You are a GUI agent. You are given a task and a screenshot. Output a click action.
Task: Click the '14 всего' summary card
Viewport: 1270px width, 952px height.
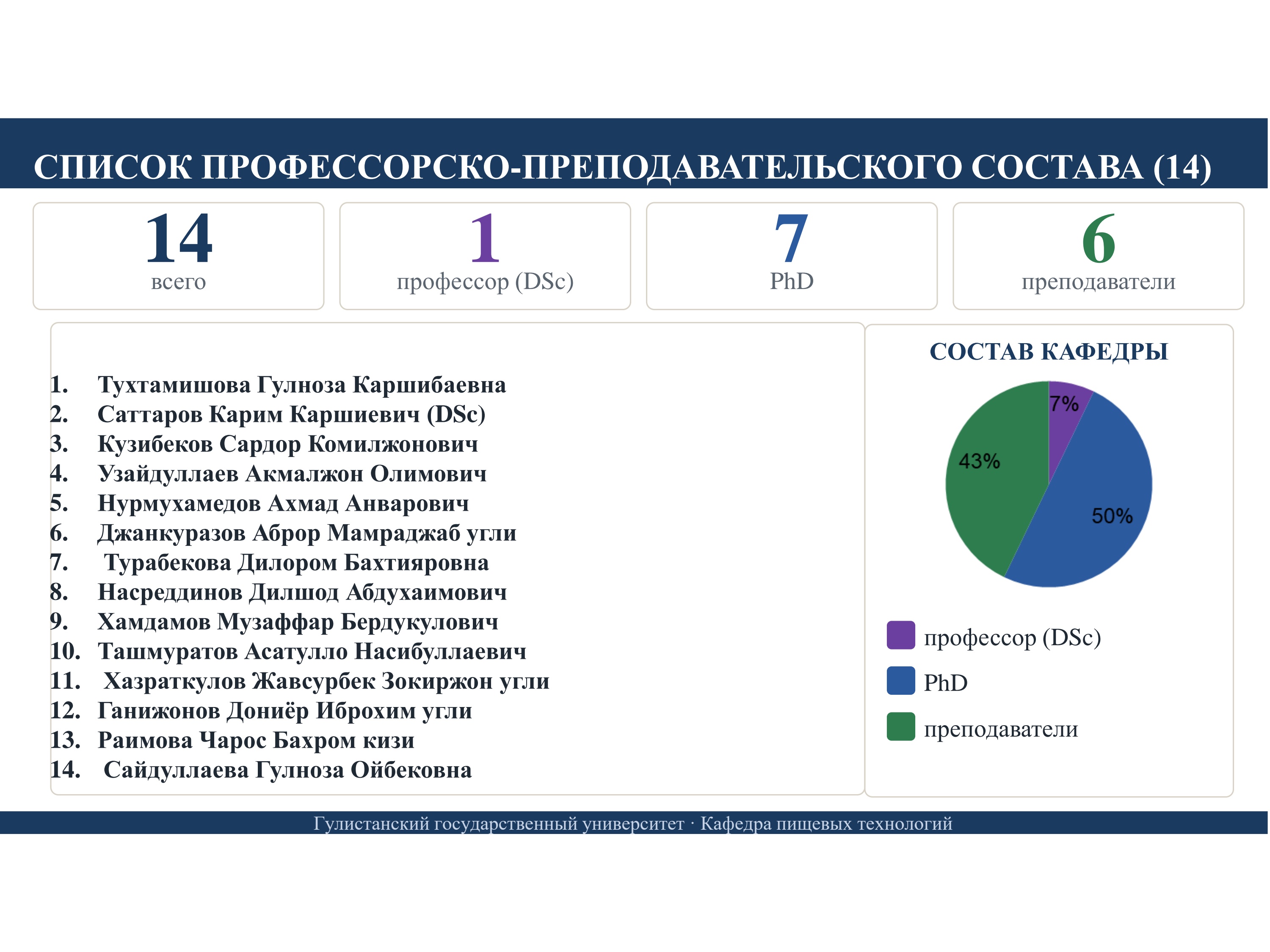pyautogui.click(x=179, y=256)
